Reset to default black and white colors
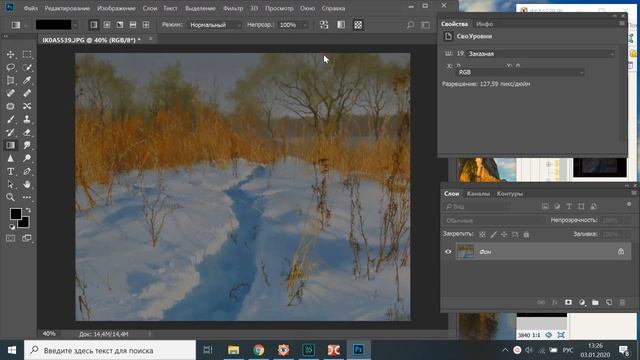Viewport: 640px width, 360px height. (12, 227)
